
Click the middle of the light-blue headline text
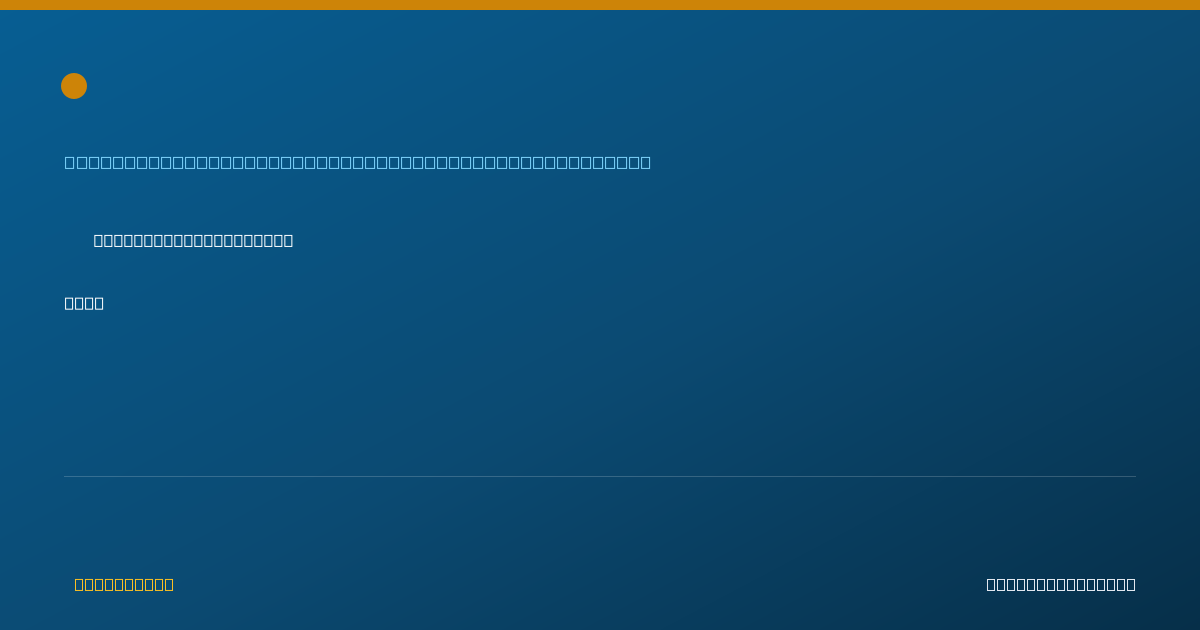click(358, 162)
